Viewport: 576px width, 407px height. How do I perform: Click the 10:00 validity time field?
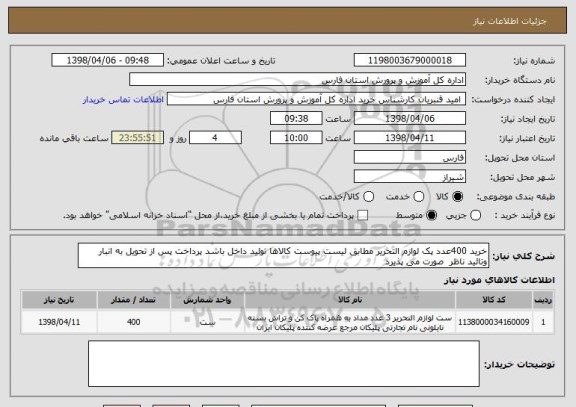point(296,138)
